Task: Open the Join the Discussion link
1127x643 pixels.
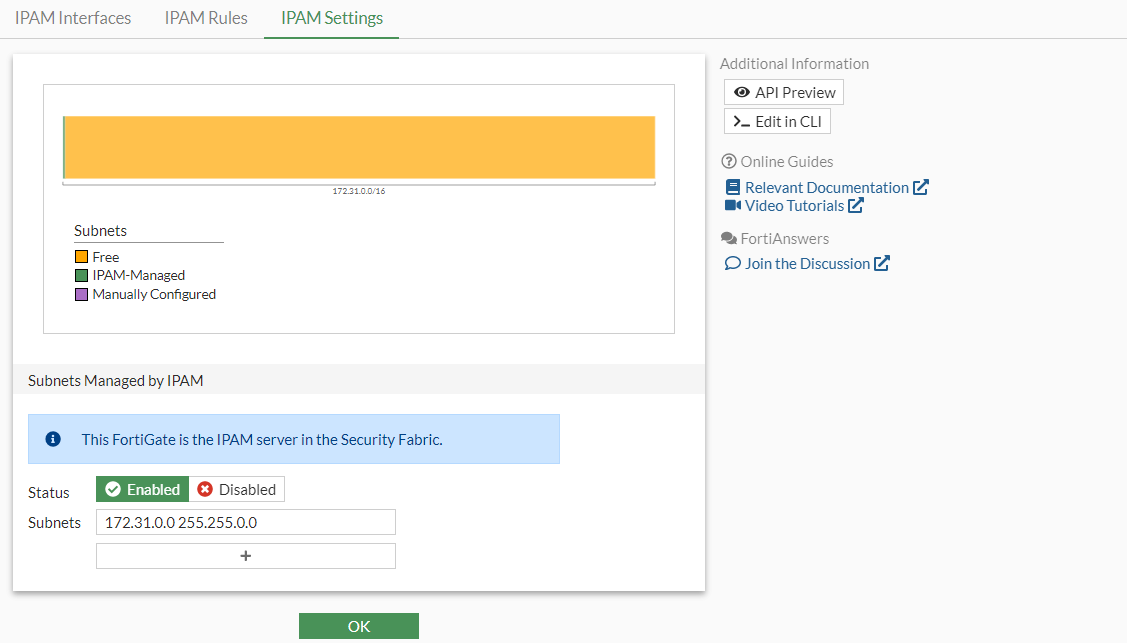Action: point(807,264)
